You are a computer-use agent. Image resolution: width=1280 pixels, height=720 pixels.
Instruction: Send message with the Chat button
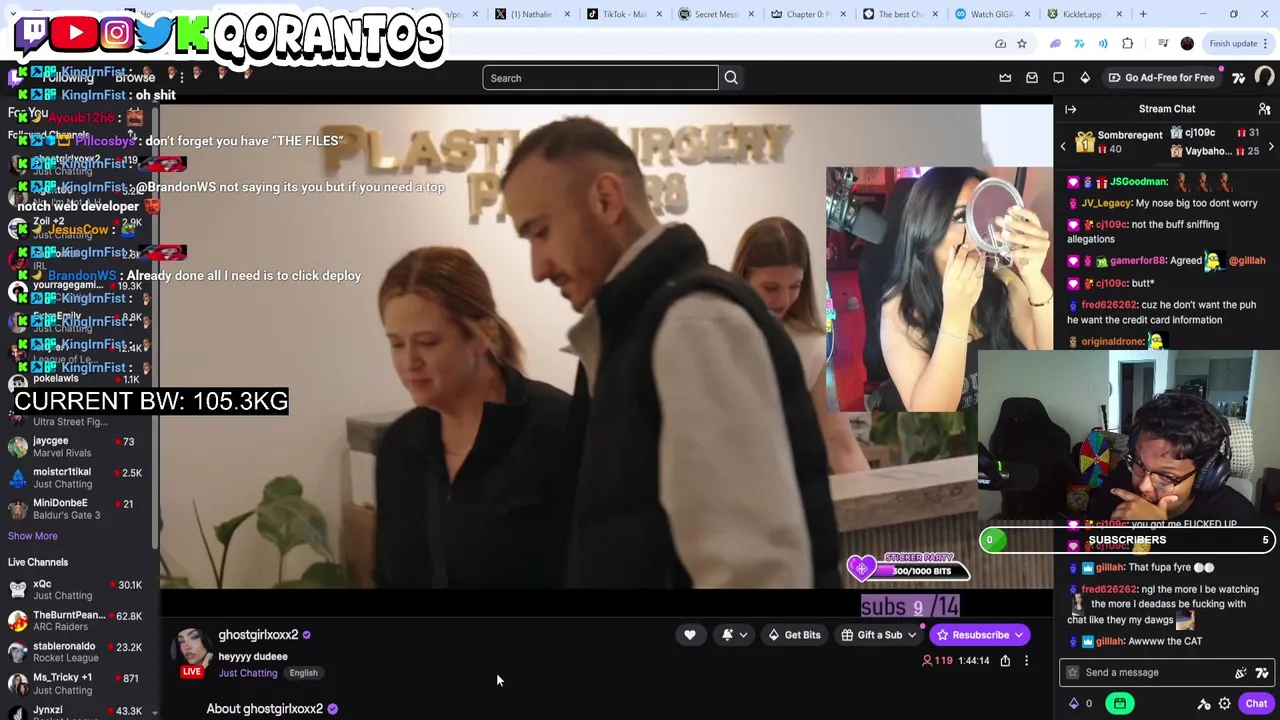(x=1256, y=704)
